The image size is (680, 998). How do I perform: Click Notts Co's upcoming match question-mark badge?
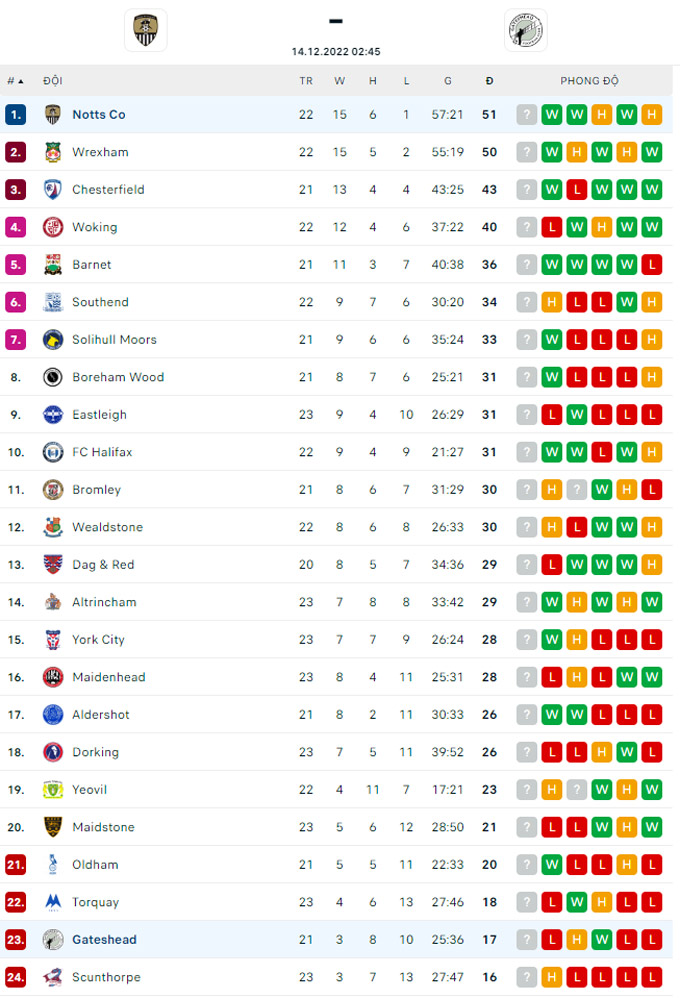[527, 115]
